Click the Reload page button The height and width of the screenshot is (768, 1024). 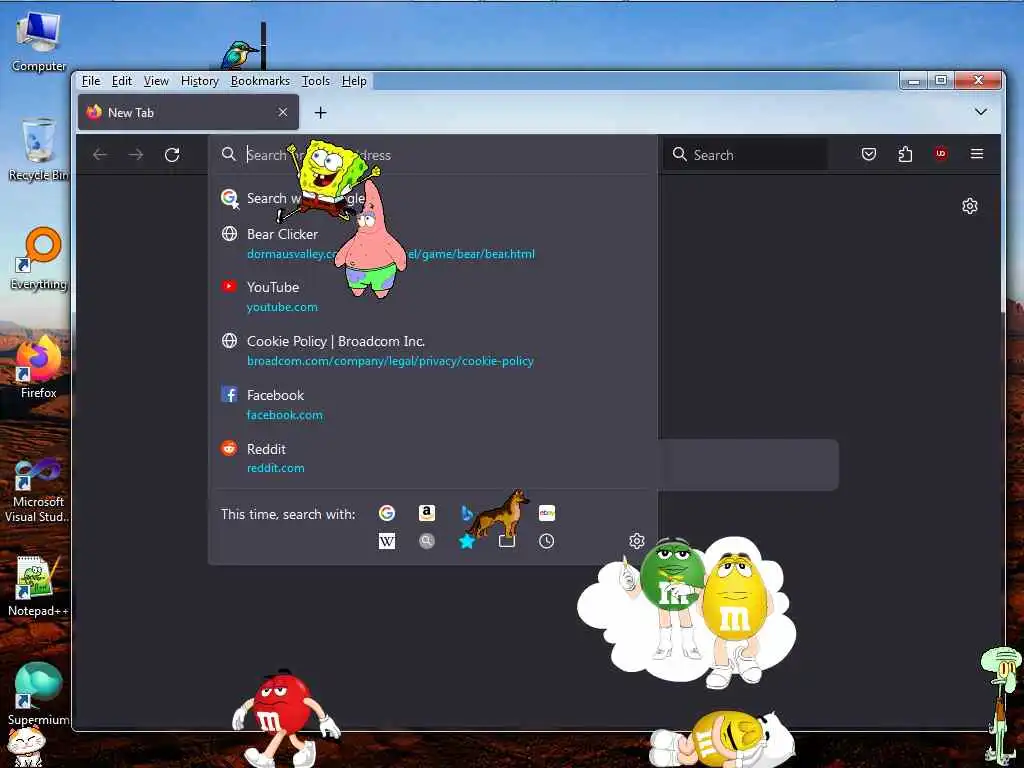point(172,155)
